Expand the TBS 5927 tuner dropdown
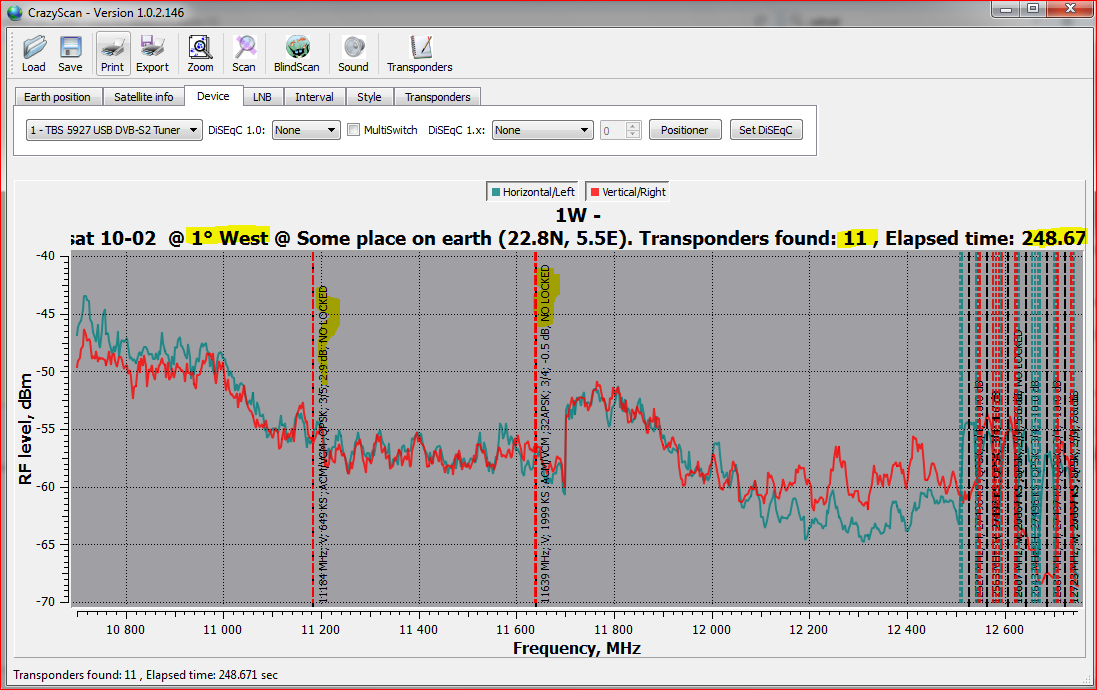1097x690 pixels. [114, 130]
